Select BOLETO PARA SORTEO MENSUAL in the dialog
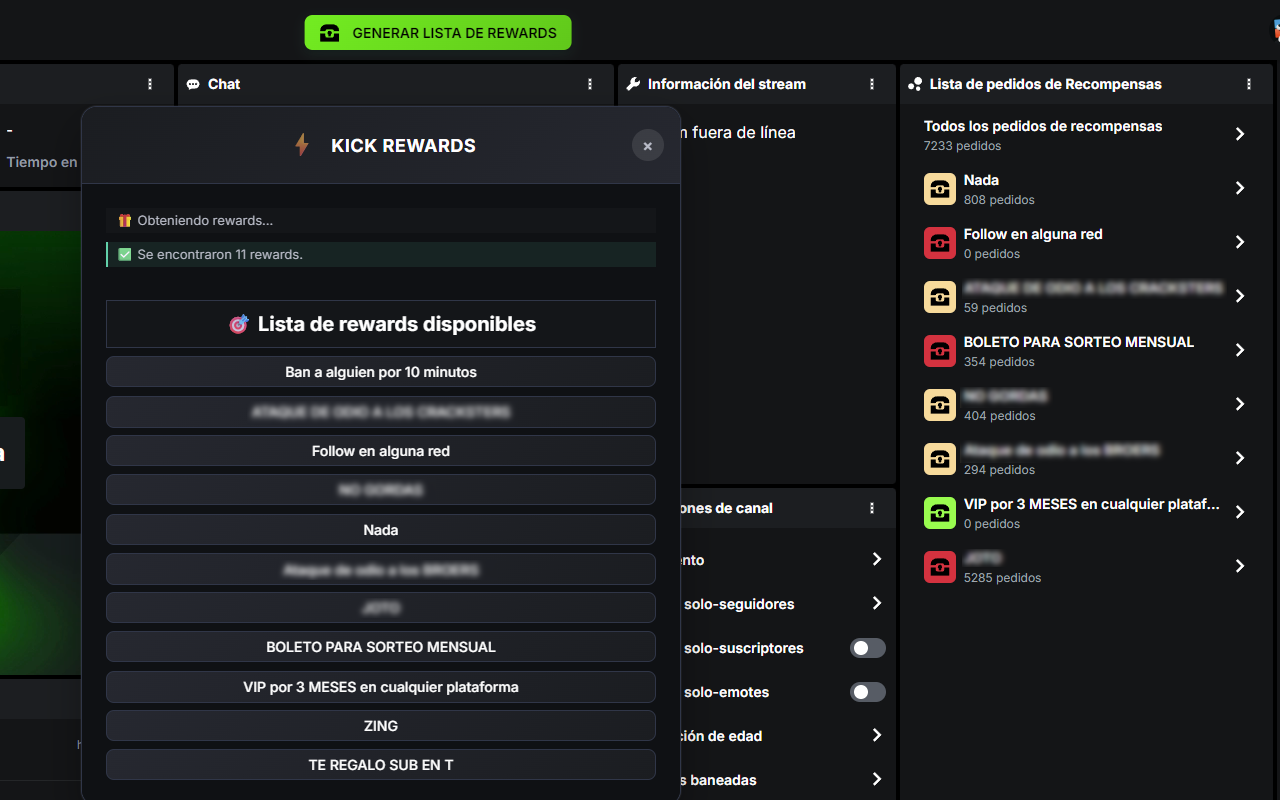Screen dimensions: 1280x800 point(381,647)
